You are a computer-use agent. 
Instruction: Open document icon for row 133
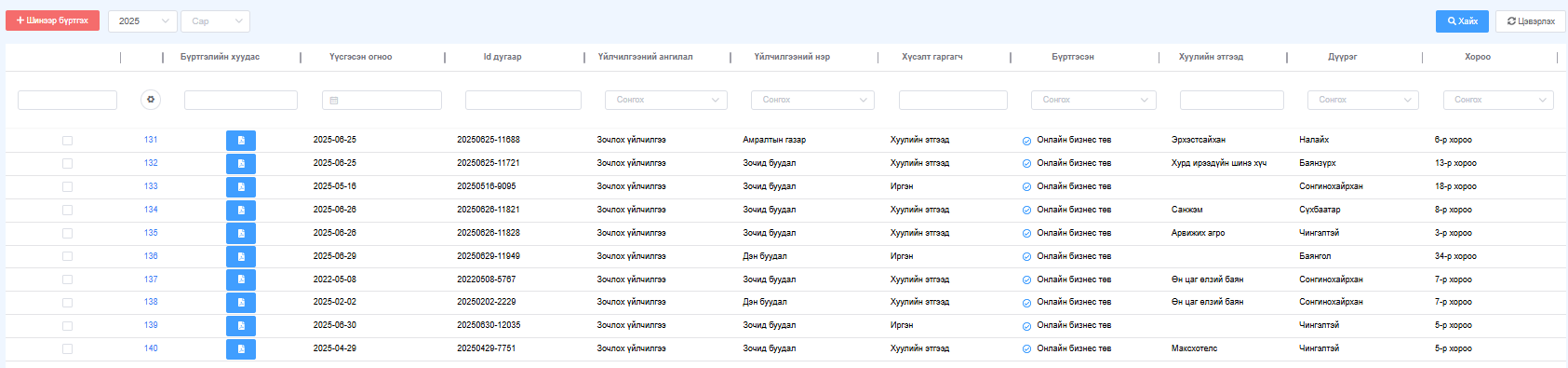click(x=241, y=187)
